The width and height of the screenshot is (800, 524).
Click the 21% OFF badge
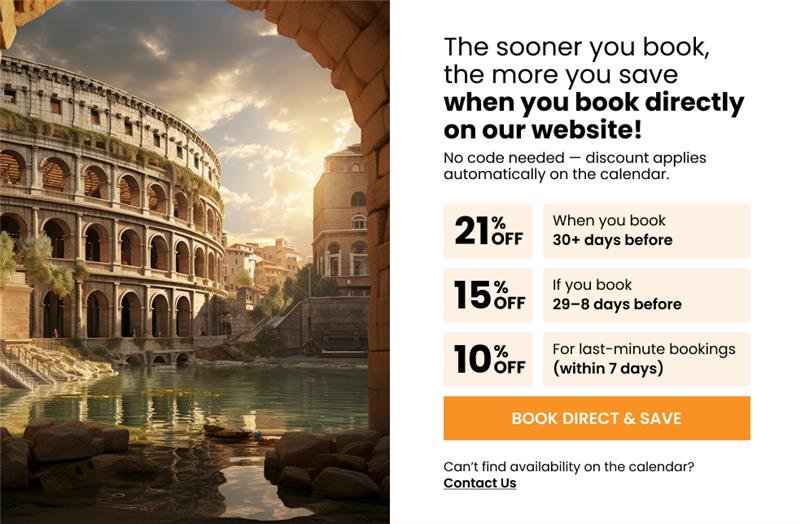[x=489, y=231]
